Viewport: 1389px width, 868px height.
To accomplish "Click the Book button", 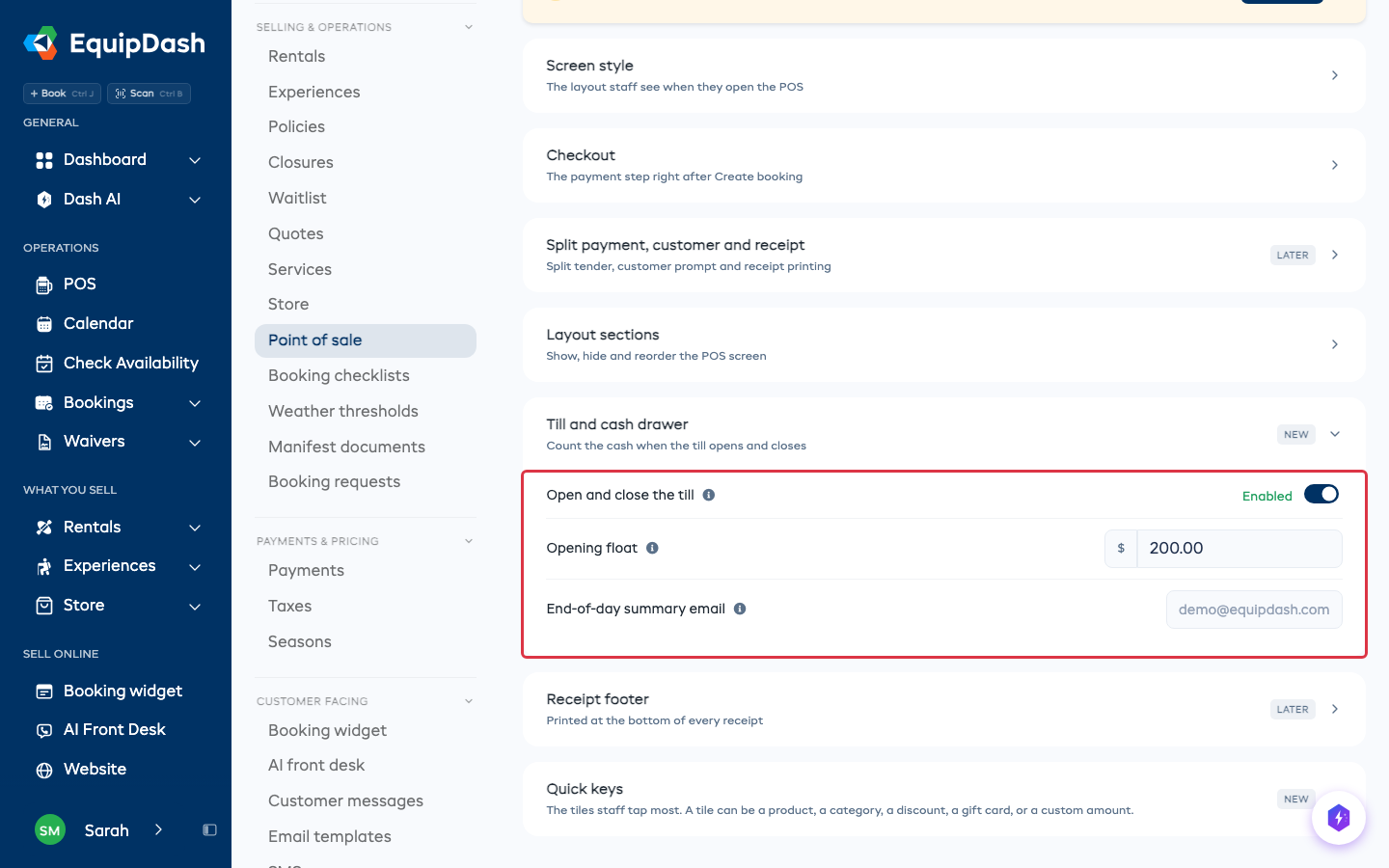I will [62, 94].
